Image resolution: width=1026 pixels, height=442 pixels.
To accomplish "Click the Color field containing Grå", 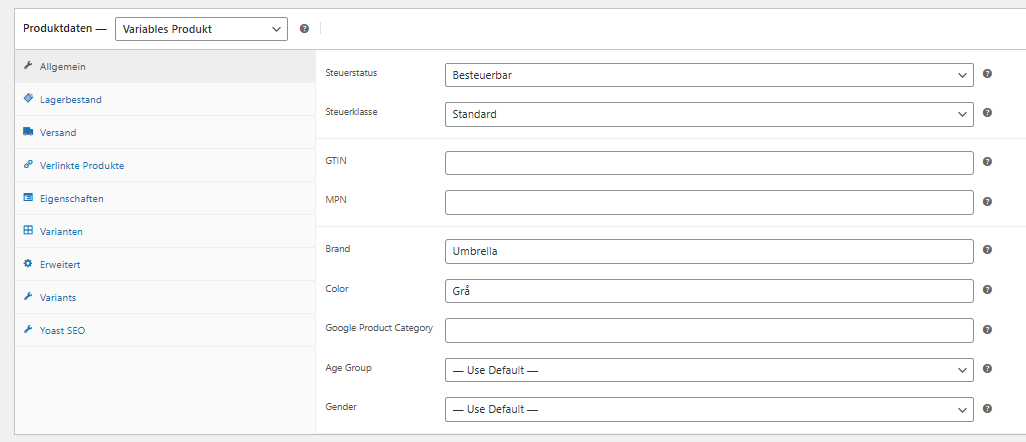I will coord(709,291).
